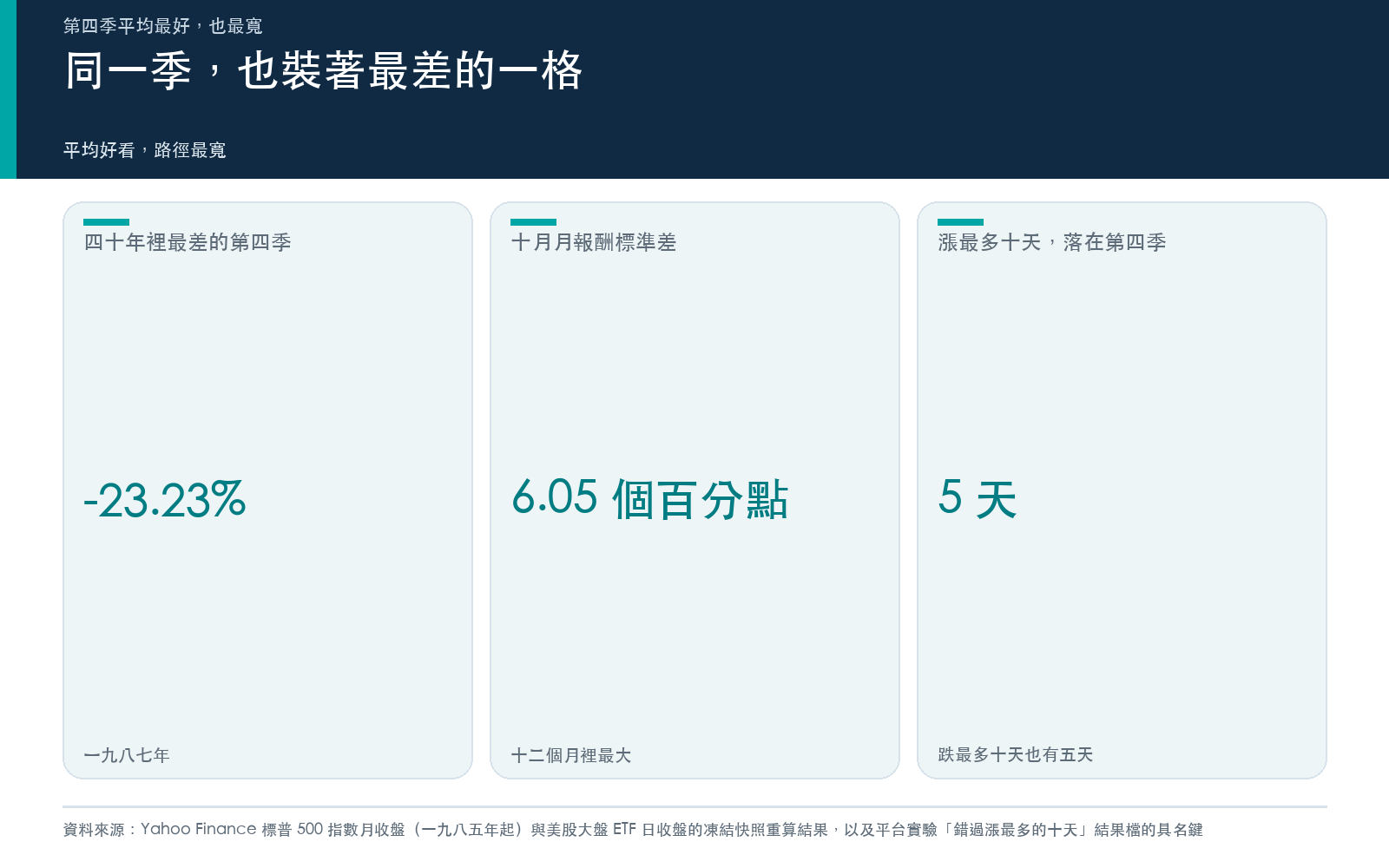Select the value -23.23%
This screenshot has width=1389, height=868.
165,500
